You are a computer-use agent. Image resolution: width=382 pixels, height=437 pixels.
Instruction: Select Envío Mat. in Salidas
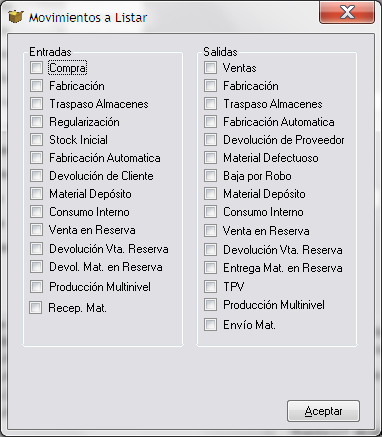[210, 324]
